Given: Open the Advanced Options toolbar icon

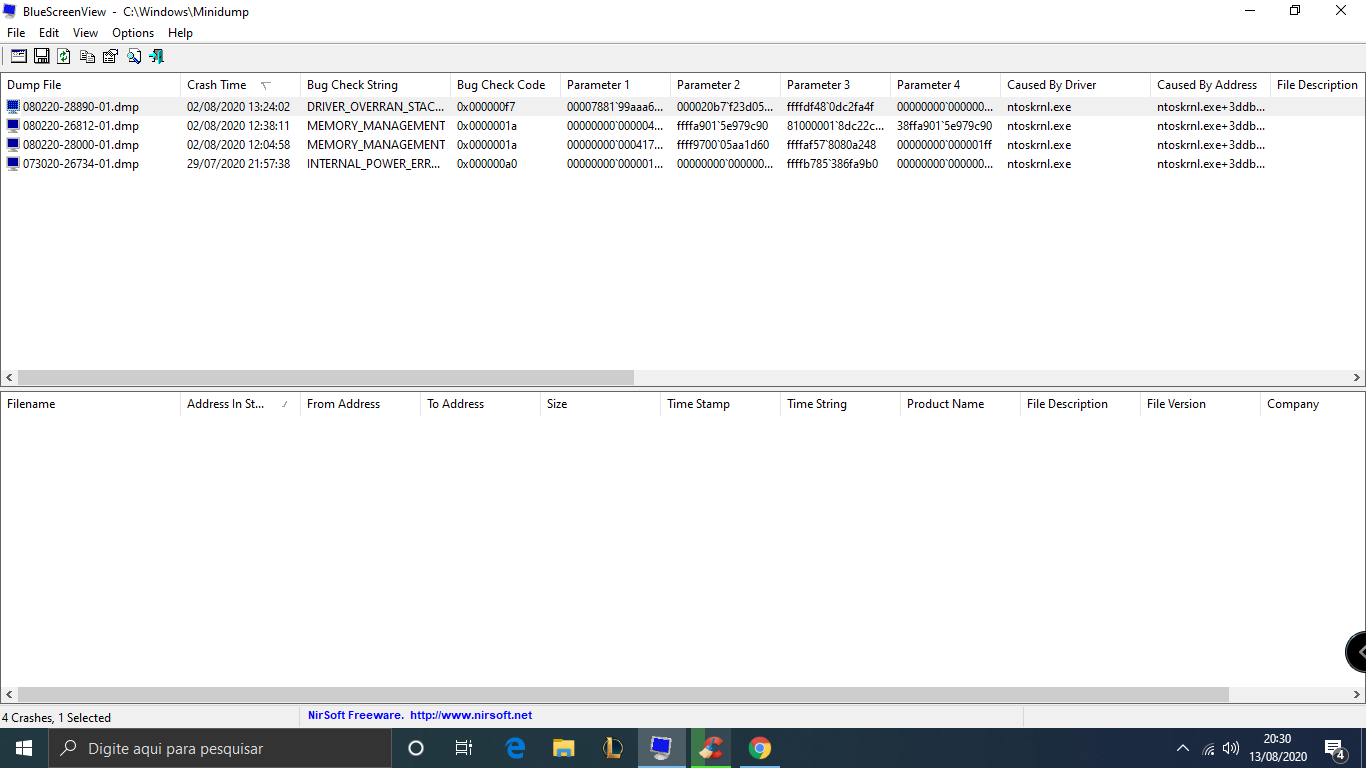Looking at the screenshot, I should click(x=19, y=56).
